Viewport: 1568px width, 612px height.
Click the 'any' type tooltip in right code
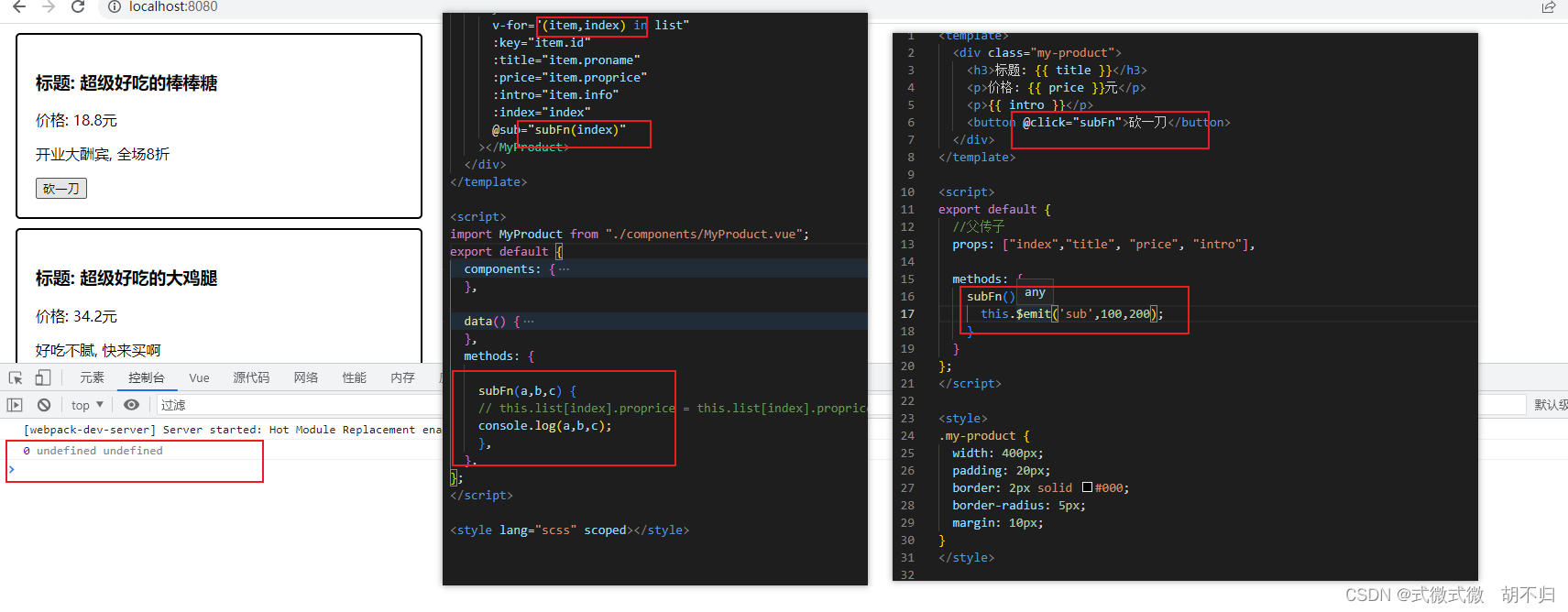pyautogui.click(x=1035, y=292)
